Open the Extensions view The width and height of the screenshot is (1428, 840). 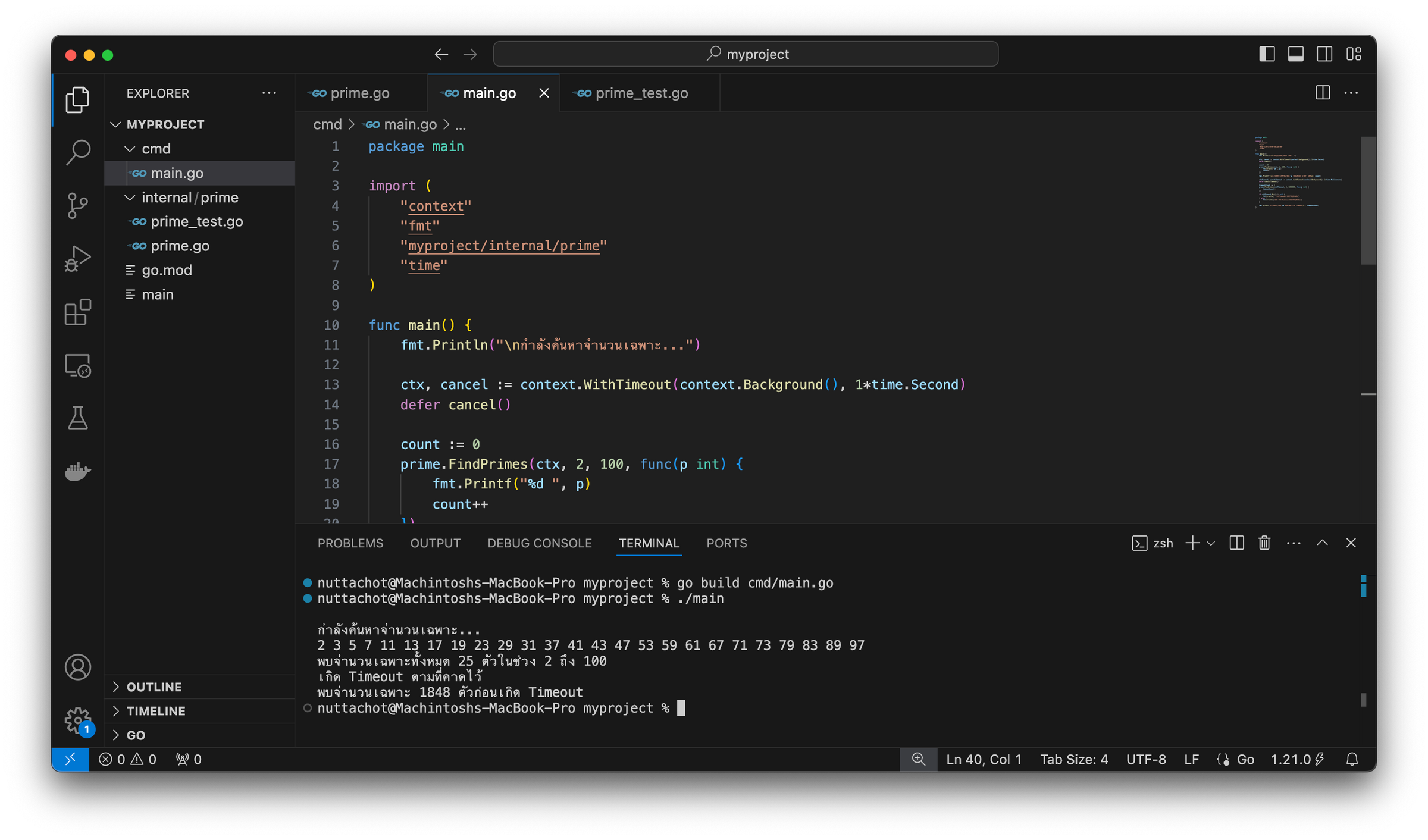tap(77, 312)
